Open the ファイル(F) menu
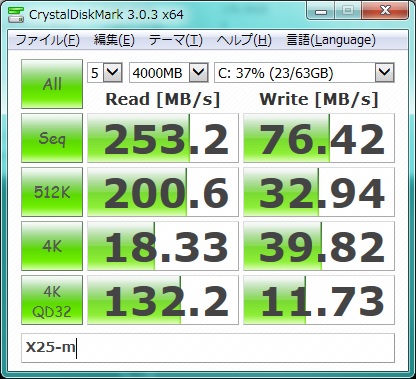This screenshot has width=416, height=379. [48, 40]
